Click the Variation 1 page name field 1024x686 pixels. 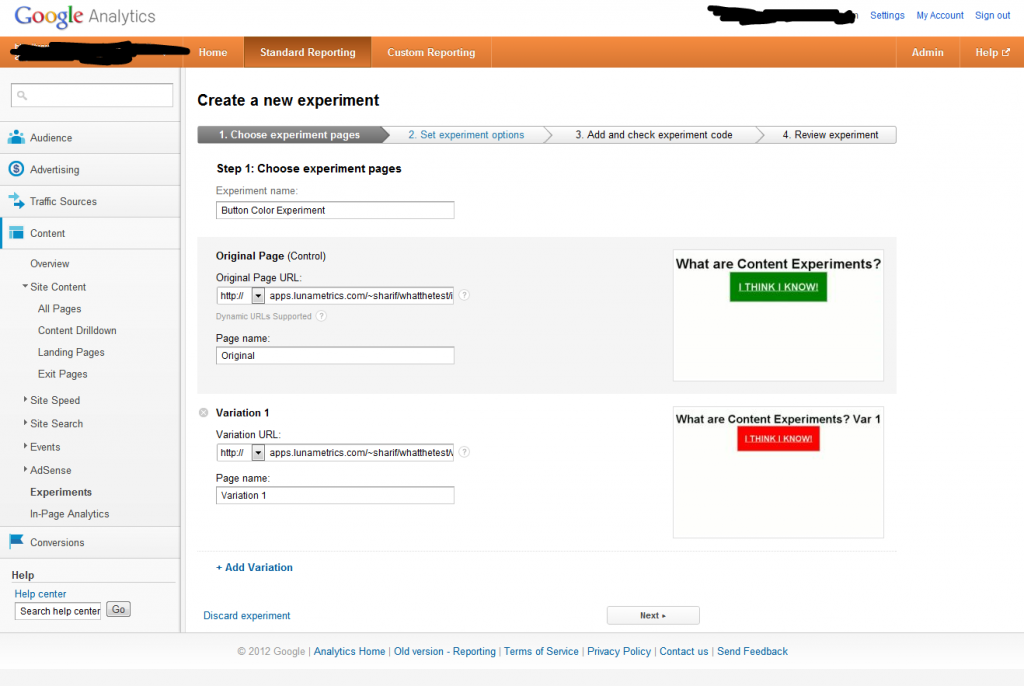(335, 495)
